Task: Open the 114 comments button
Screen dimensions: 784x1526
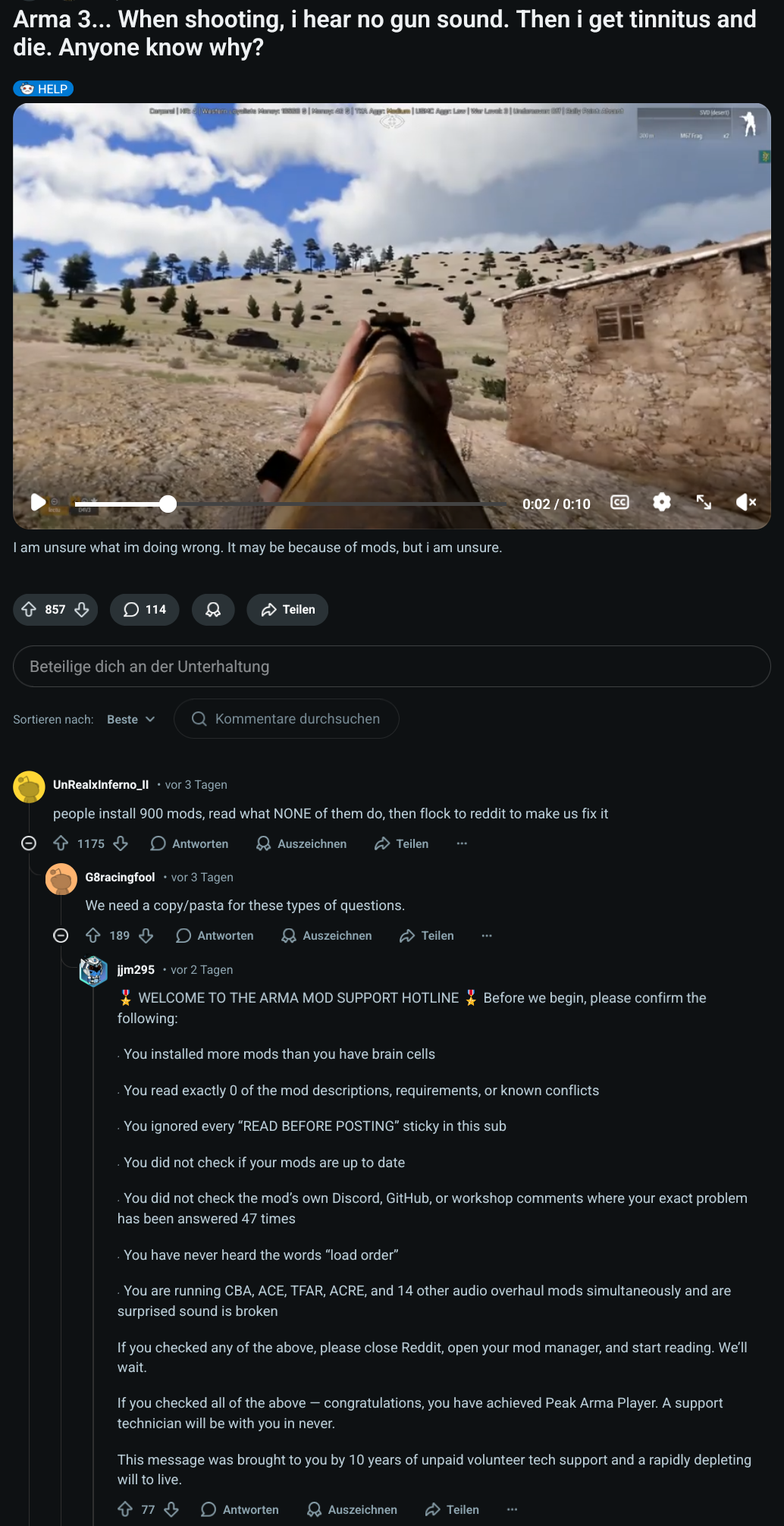Action: click(x=145, y=610)
